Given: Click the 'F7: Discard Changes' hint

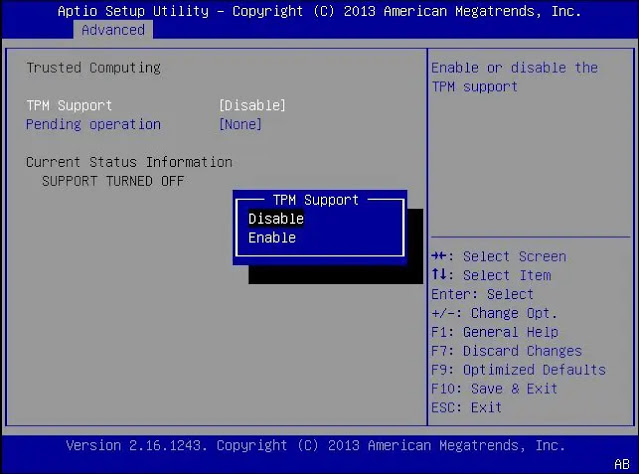Looking at the screenshot, I should click(x=506, y=351).
